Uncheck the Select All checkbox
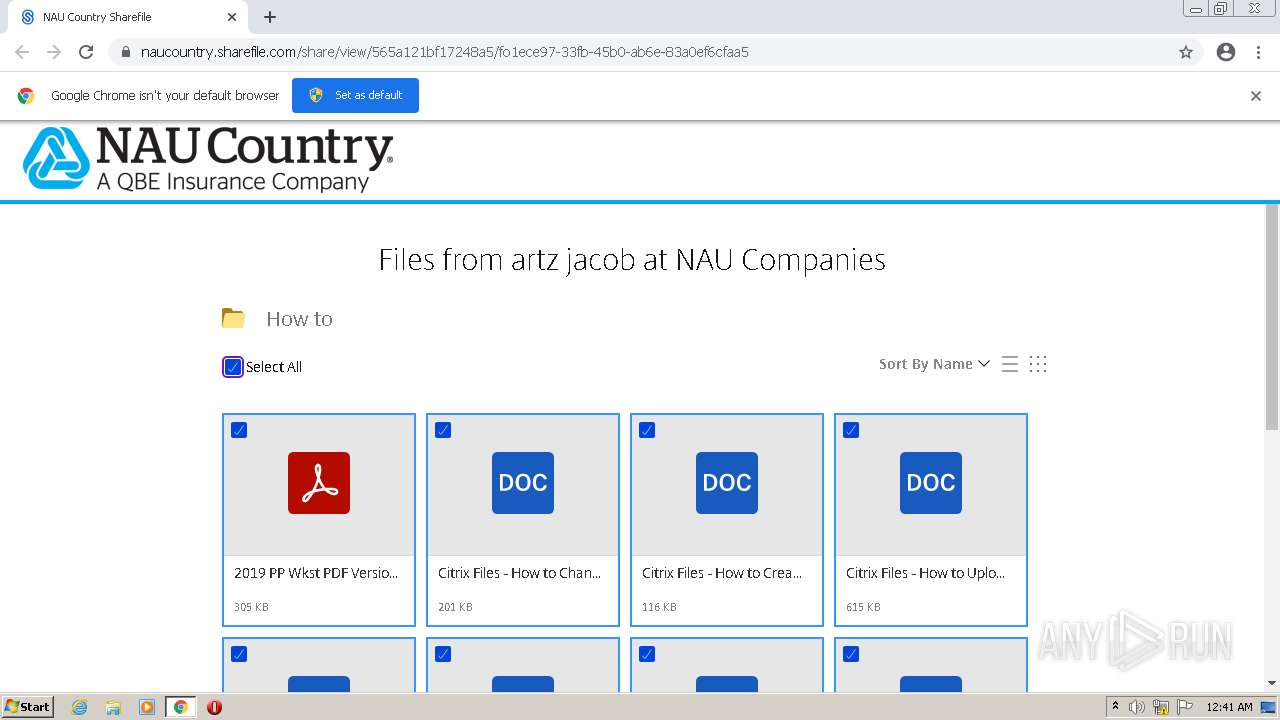Screen dimensions: 1280x720 [x=233, y=367]
